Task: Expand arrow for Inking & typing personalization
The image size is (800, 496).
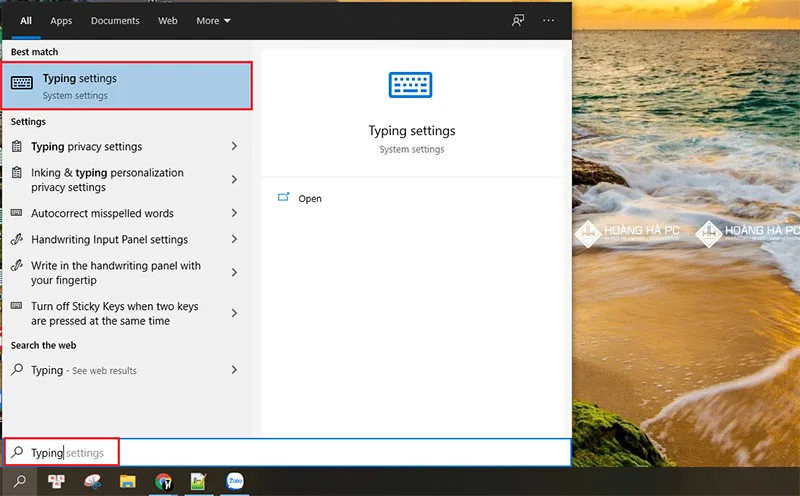Action: 234,180
